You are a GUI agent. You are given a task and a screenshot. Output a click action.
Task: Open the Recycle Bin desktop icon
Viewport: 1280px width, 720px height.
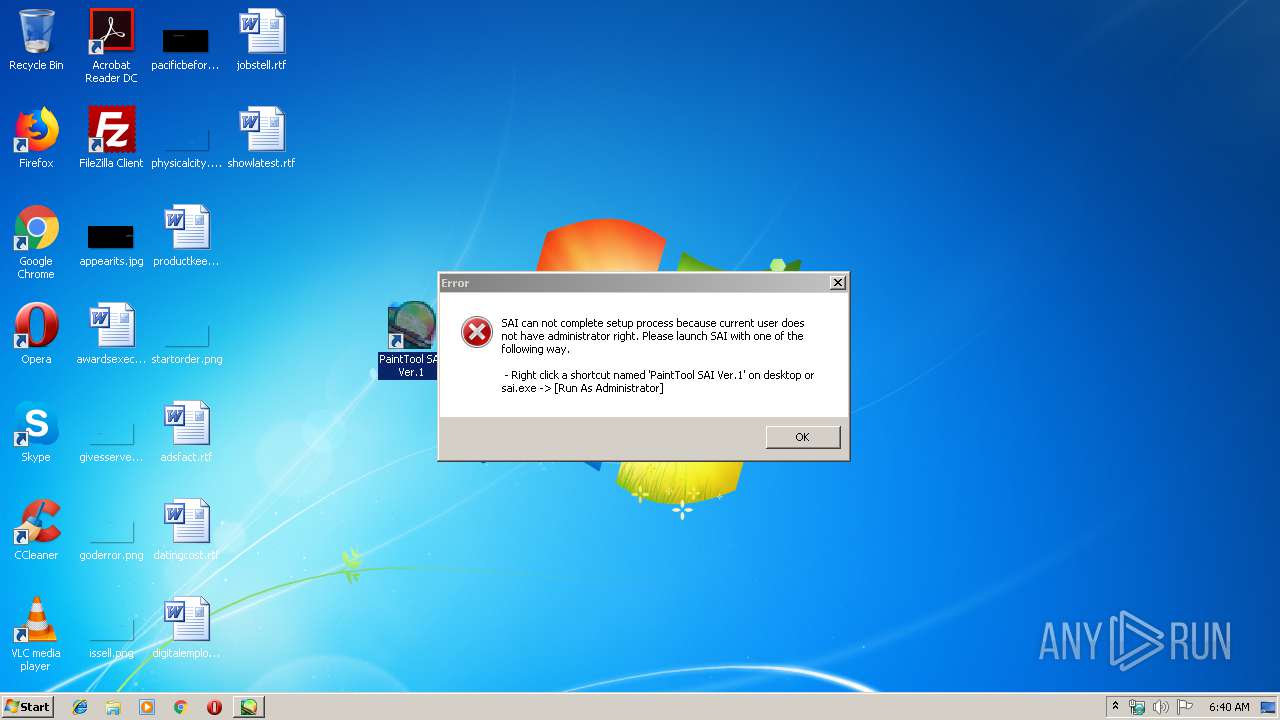click(x=36, y=40)
